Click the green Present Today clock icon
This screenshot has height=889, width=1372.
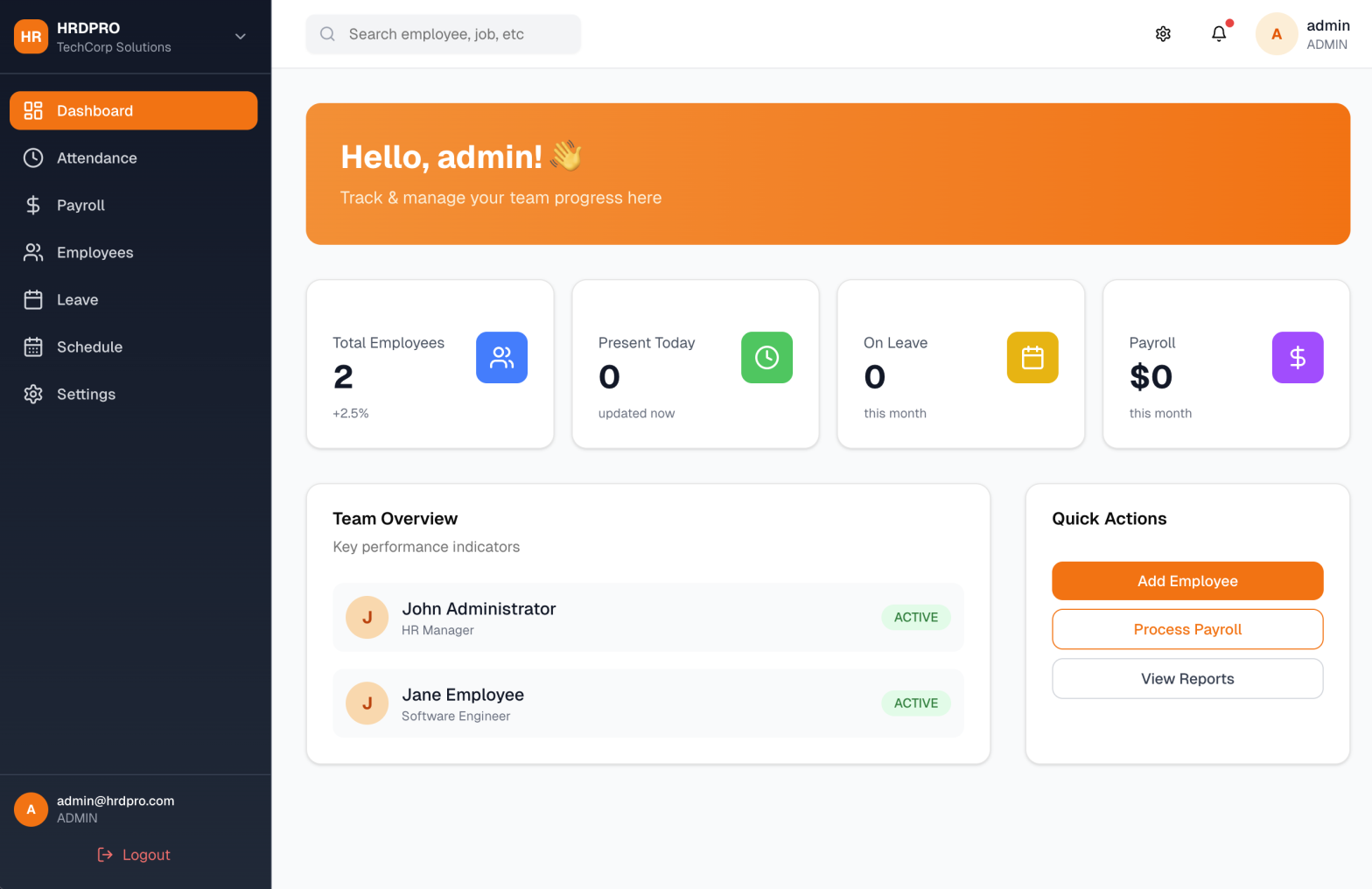click(766, 357)
